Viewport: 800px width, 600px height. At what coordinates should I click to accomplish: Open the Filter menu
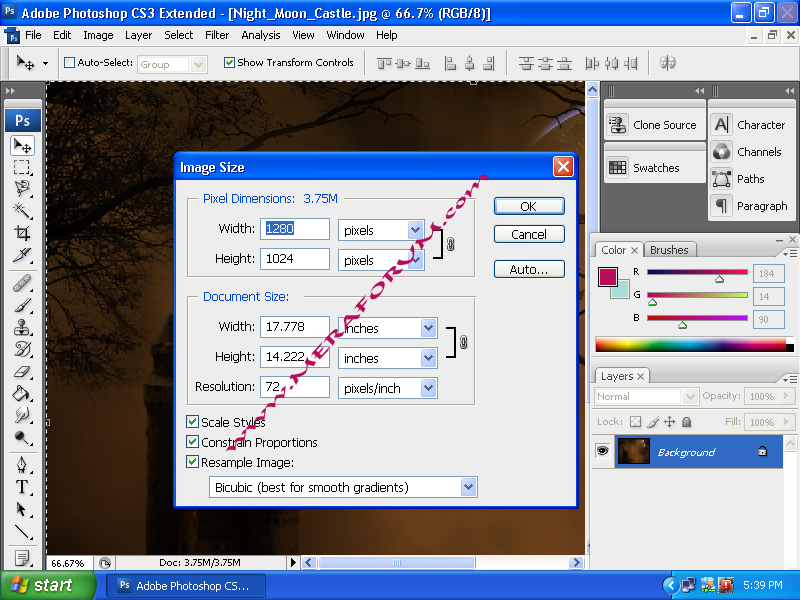pyautogui.click(x=217, y=35)
